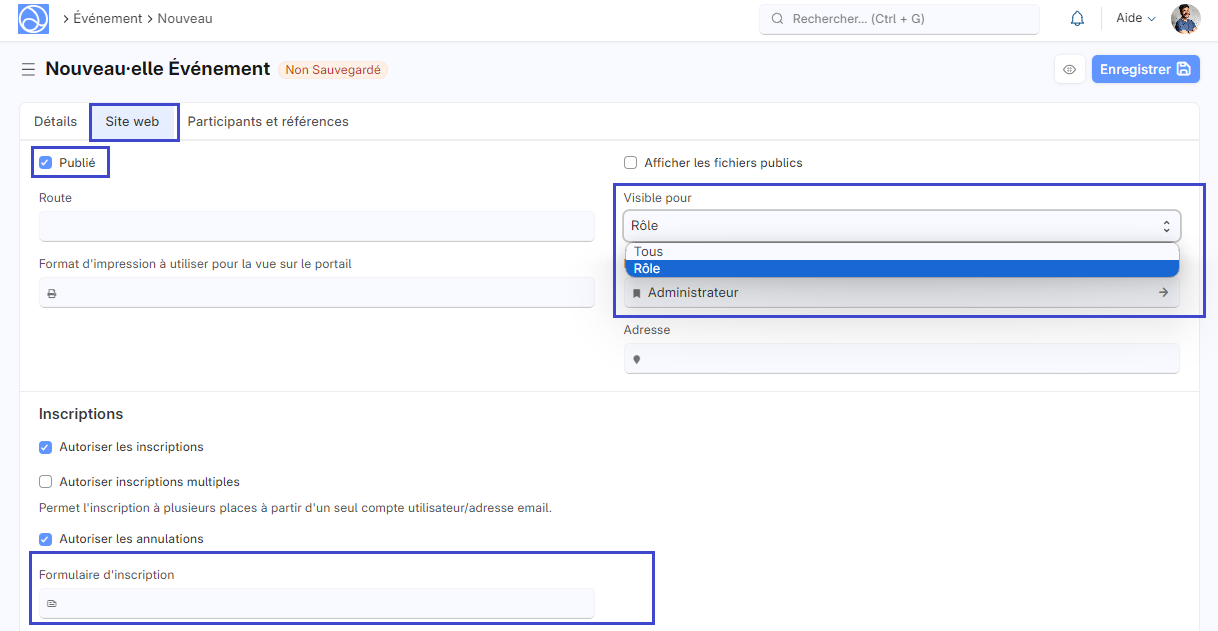
Task: Enable Afficher les fichiers publics
Action: (631, 163)
